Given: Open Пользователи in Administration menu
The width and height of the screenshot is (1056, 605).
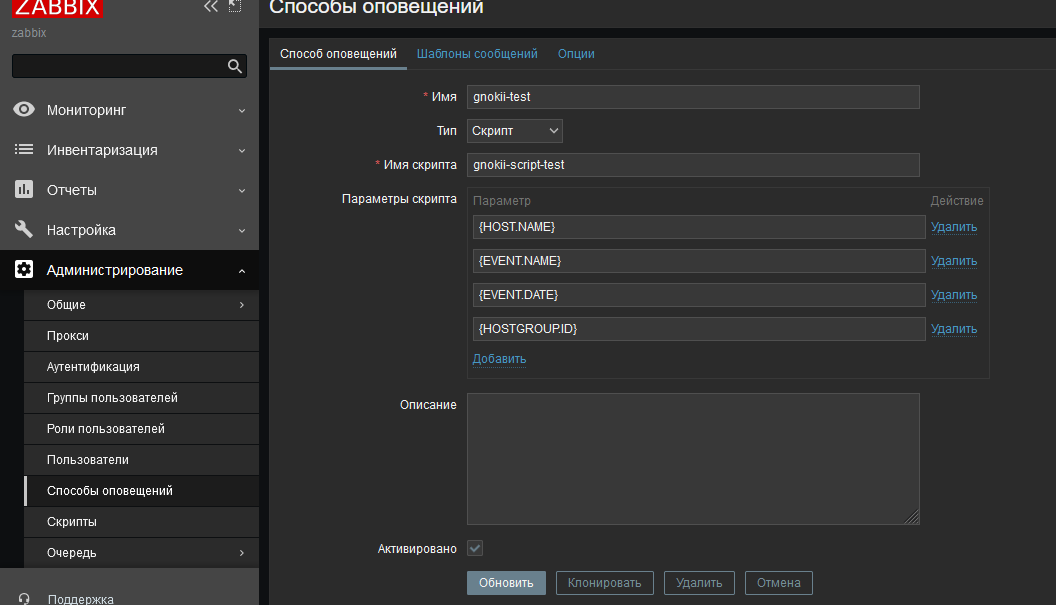Looking at the screenshot, I should [88, 460].
